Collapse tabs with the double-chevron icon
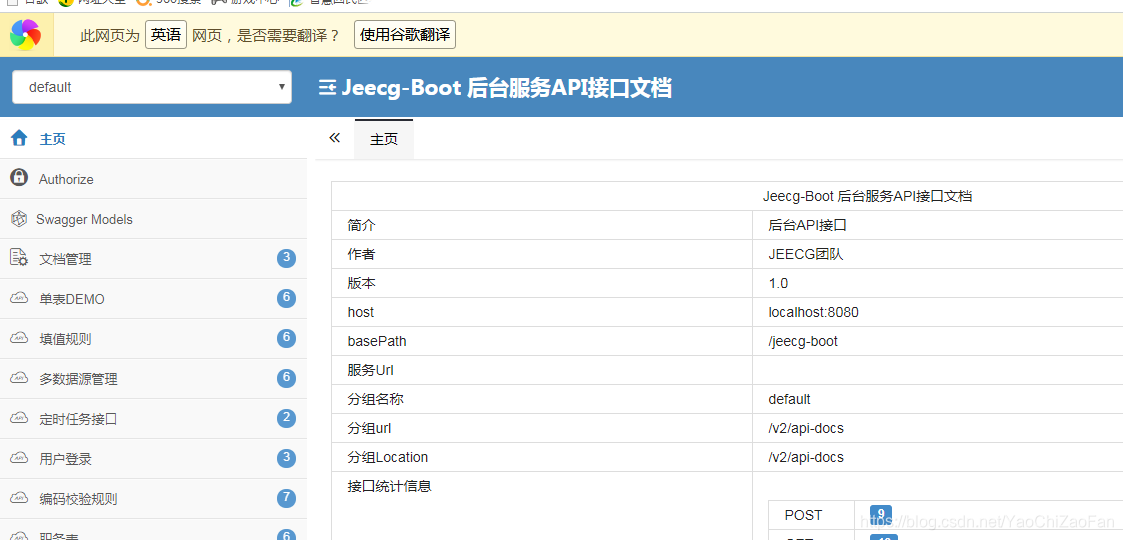Viewport: 1123px width, 540px height. pos(334,138)
